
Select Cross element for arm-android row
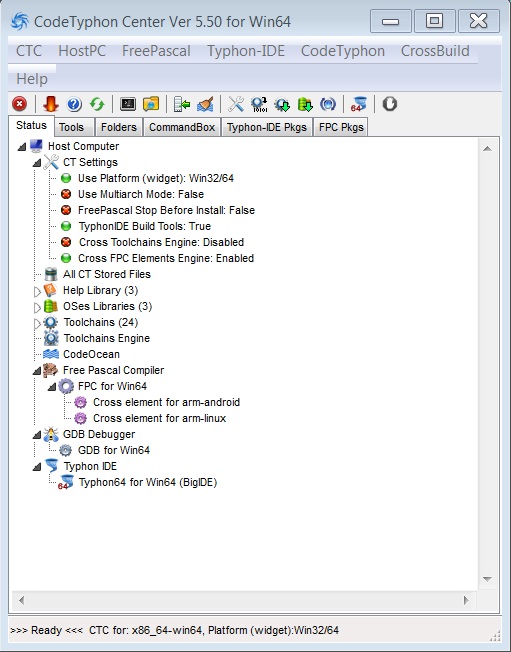[x=166, y=402]
